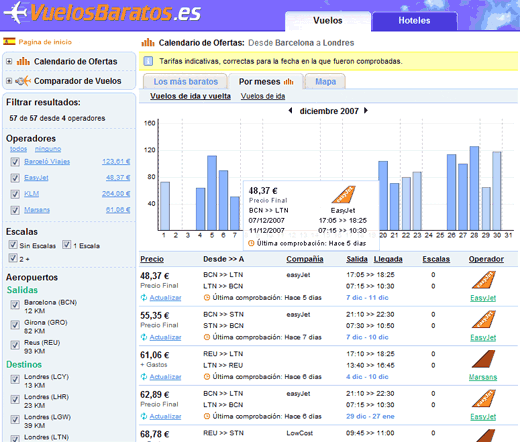Open the Barceló Viajes operator link
The height and width of the screenshot is (442, 520).
(47, 161)
